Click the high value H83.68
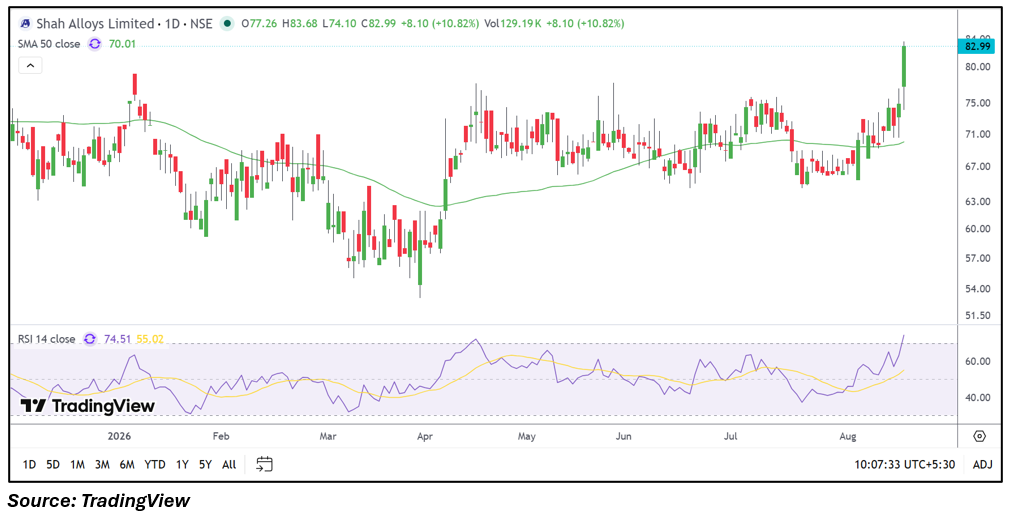Image resolution: width=1010 pixels, height=515 pixels. click(x=300, y=24)
